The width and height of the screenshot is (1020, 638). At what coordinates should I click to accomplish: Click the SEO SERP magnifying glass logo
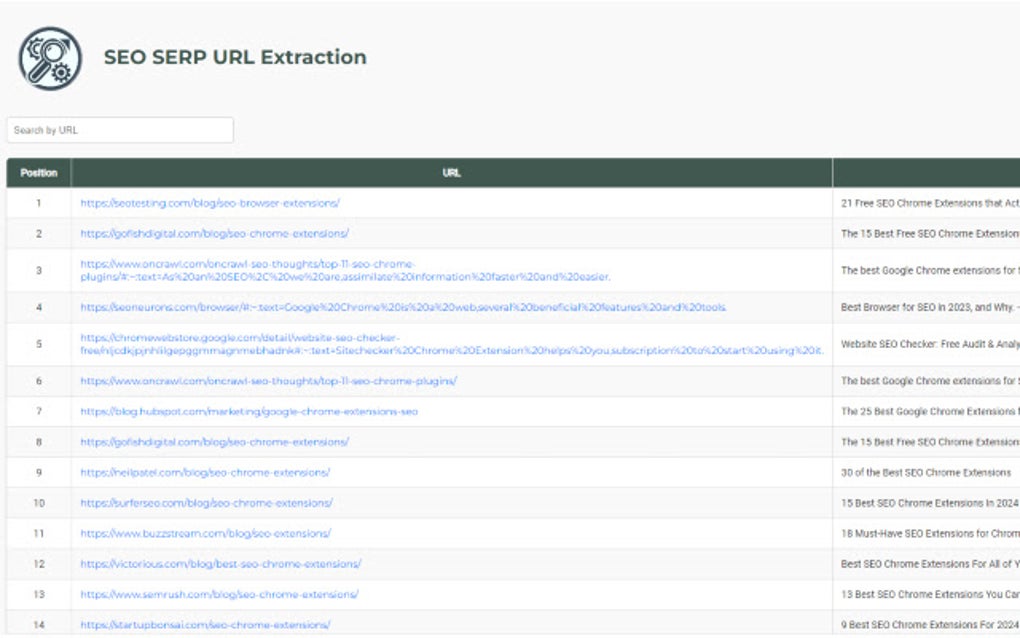(x=47, y=58)
